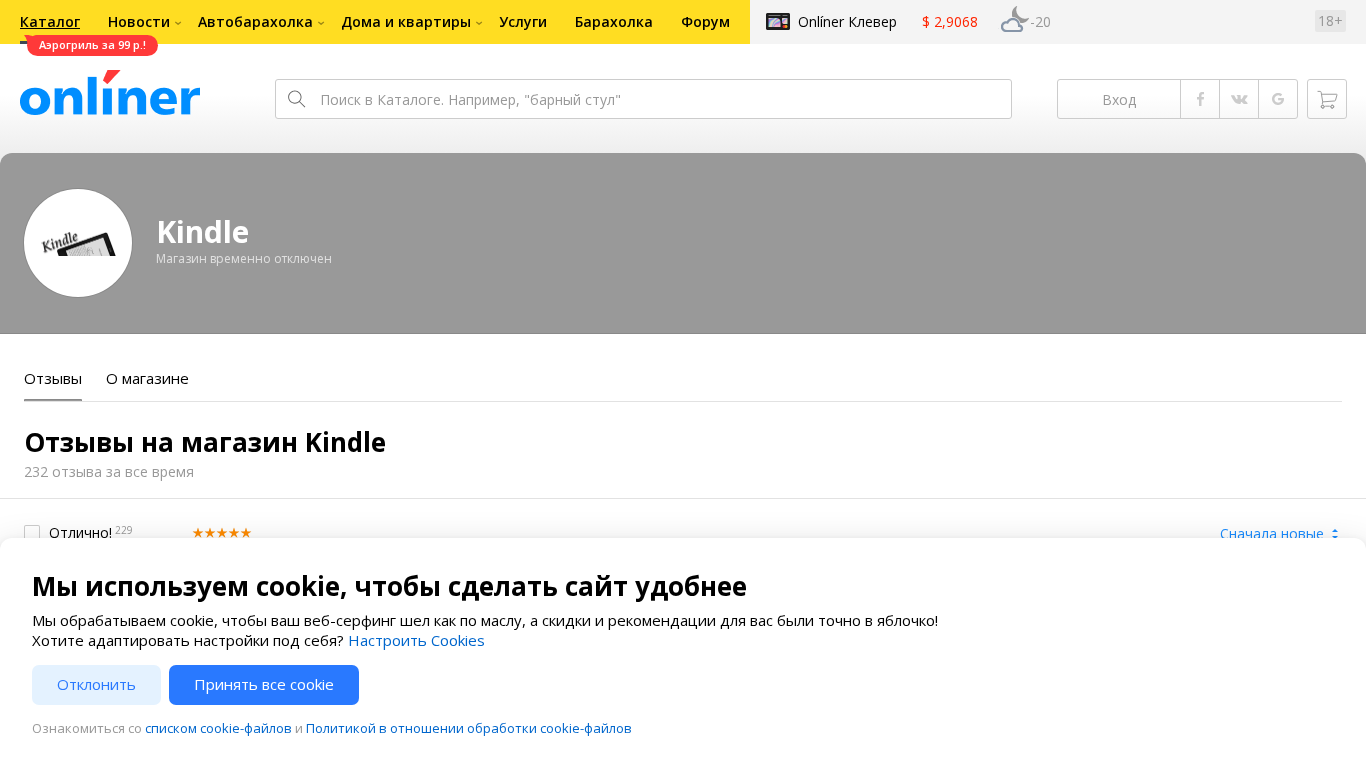Screen dimensions: 1366x768
Task: Sign in with VK icon
Action: point(1239,99)
